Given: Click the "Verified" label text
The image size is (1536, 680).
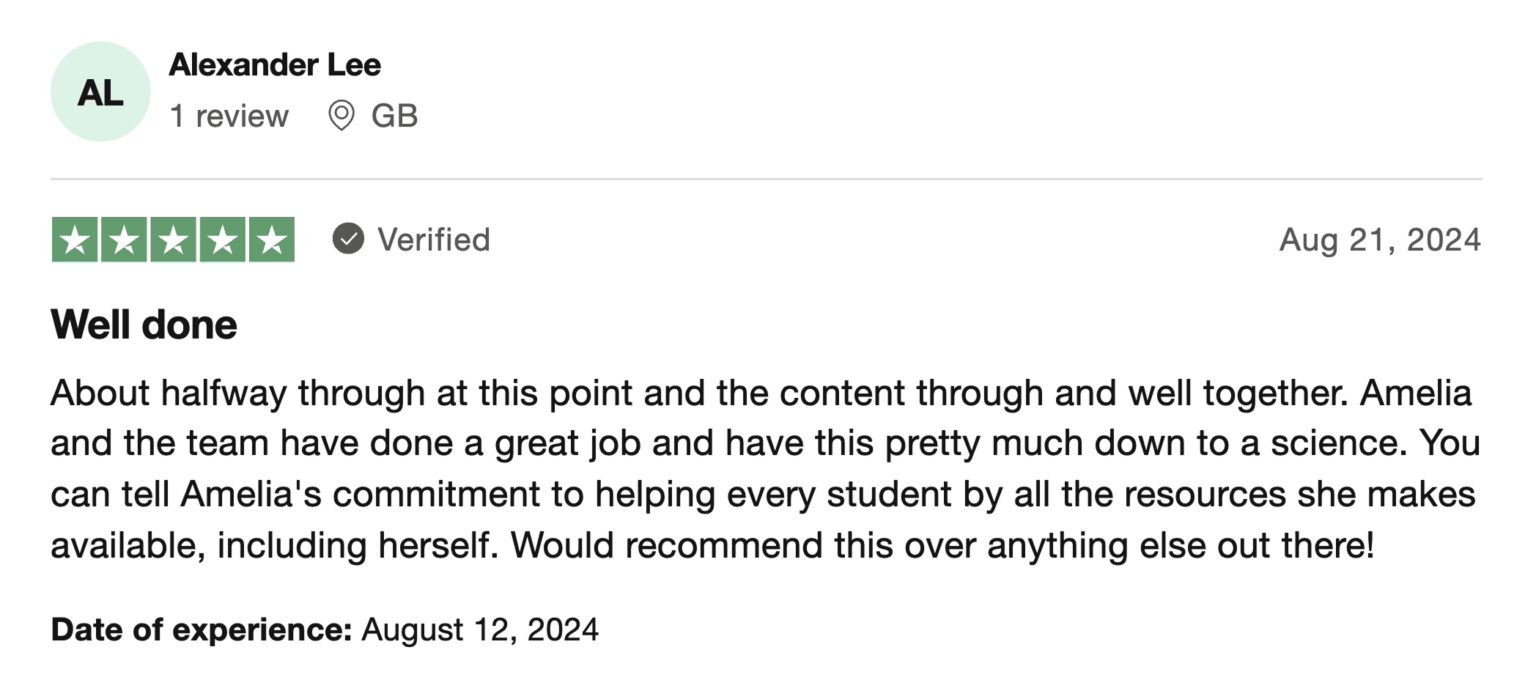Looking at the screenshot, I should point(433,240).
